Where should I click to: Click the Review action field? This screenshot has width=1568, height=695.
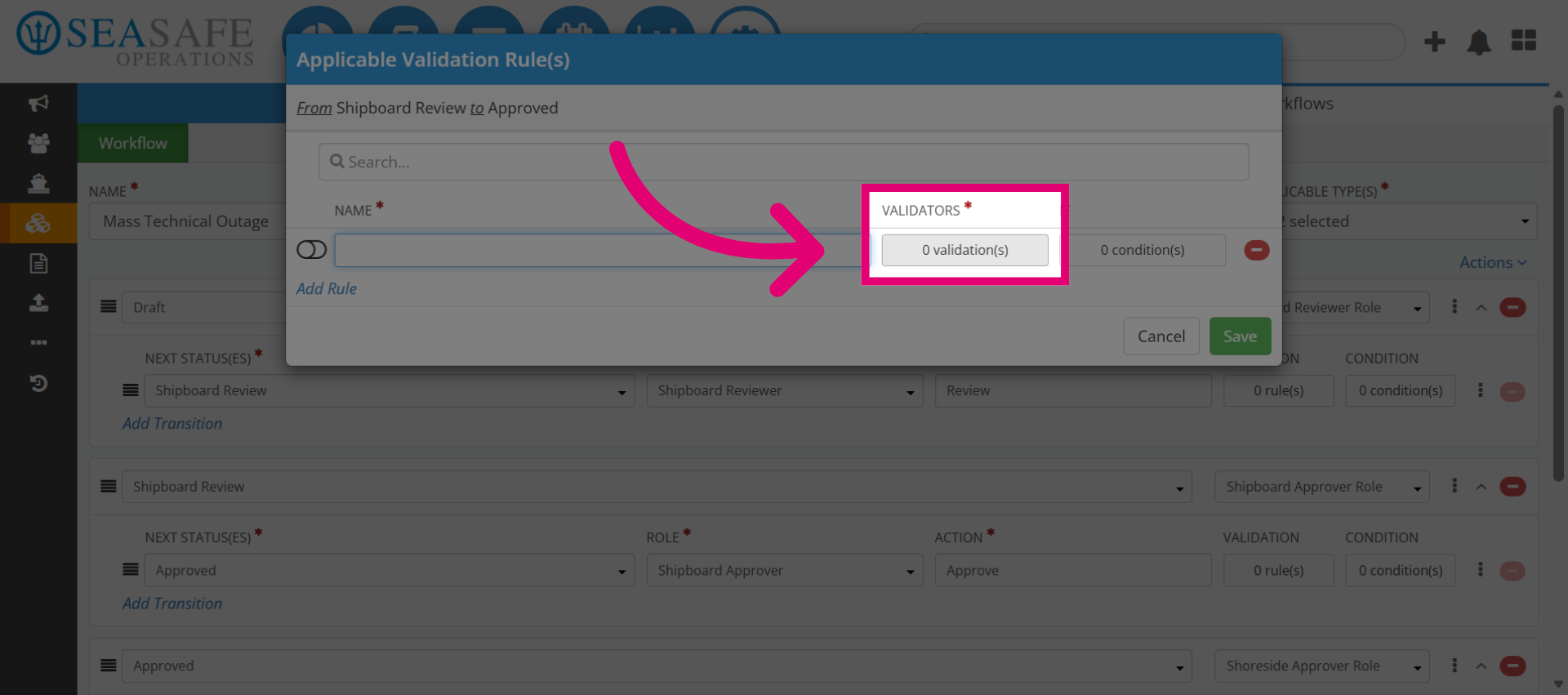[1072, 391]
